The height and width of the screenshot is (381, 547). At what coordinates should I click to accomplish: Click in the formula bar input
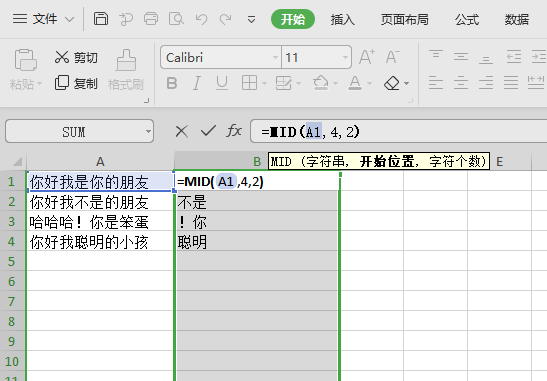coord(398,132)
